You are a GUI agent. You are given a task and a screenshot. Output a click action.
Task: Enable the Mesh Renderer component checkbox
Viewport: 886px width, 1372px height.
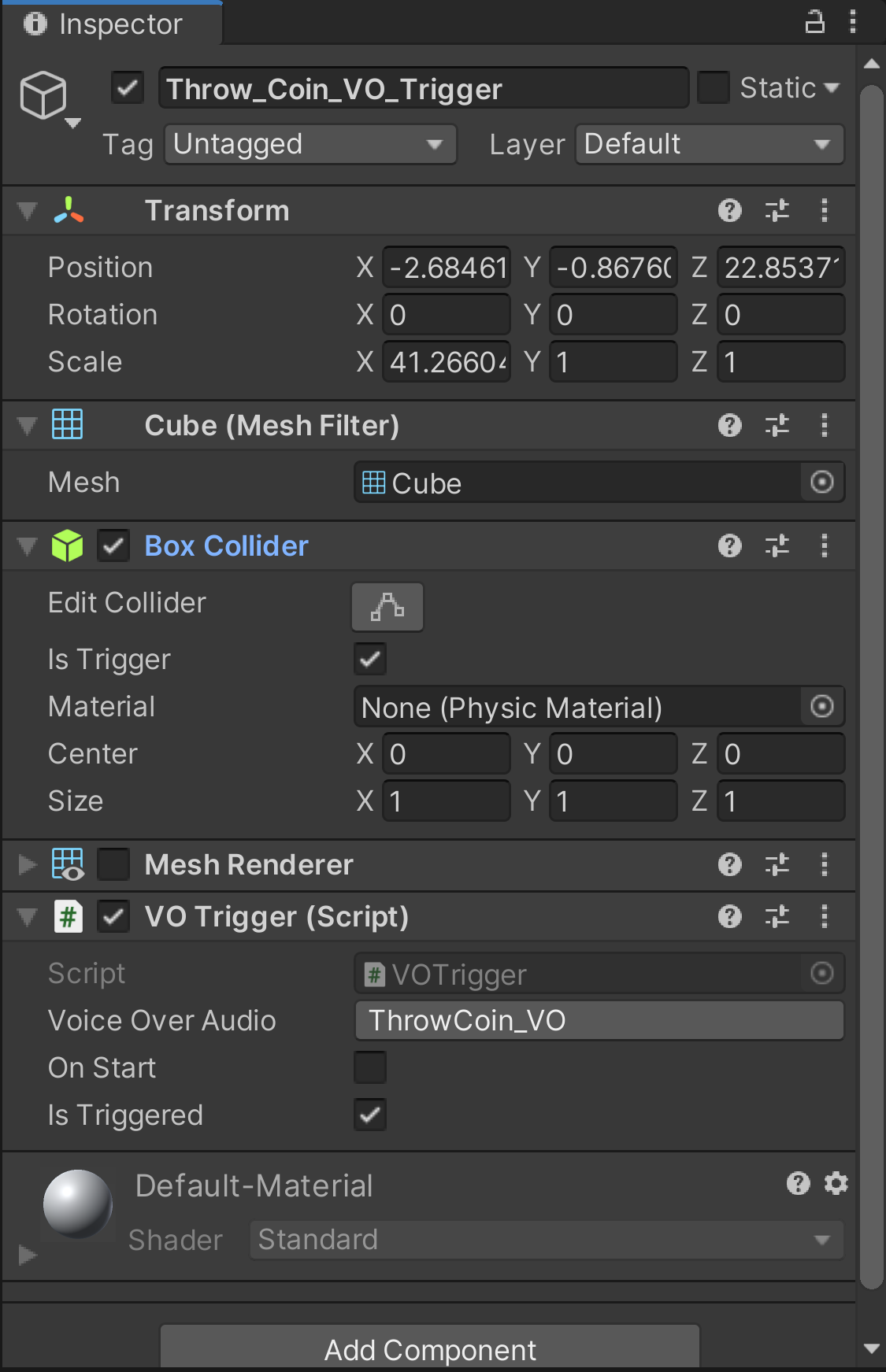[x=113, y=864]
